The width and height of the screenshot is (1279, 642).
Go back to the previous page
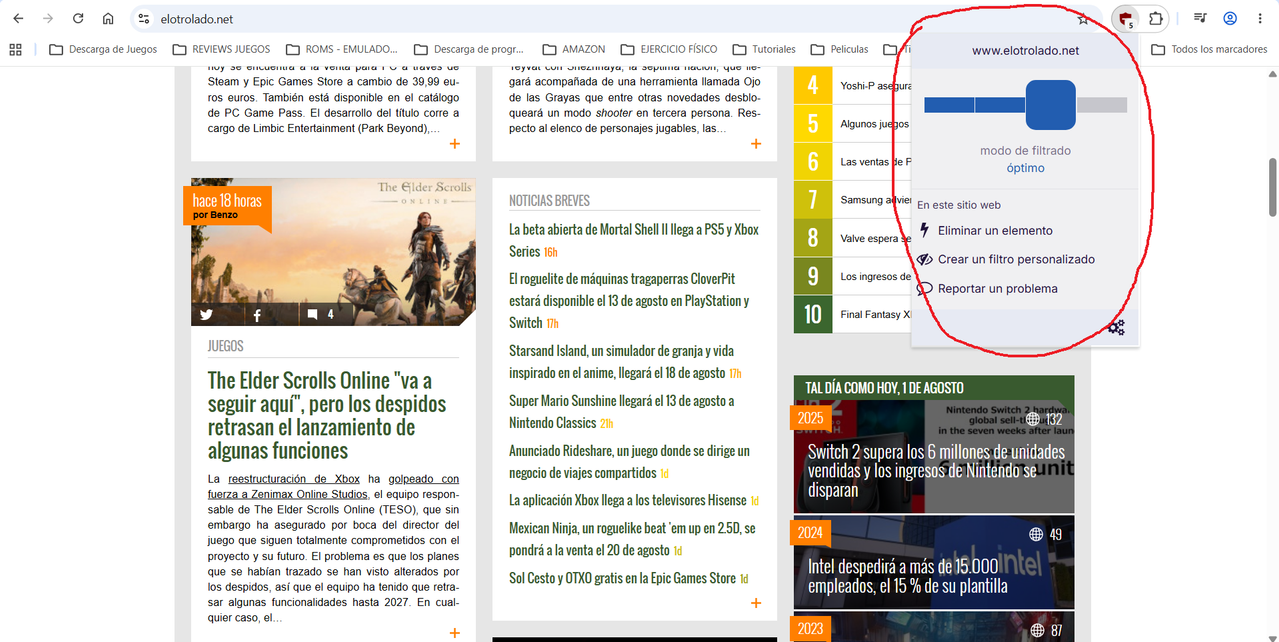click(x=18, y=19)
